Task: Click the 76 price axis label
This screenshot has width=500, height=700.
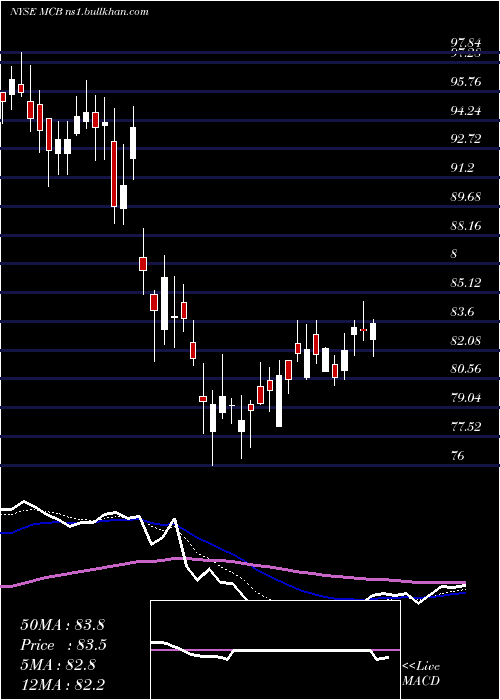Action: tap(458, 455)
